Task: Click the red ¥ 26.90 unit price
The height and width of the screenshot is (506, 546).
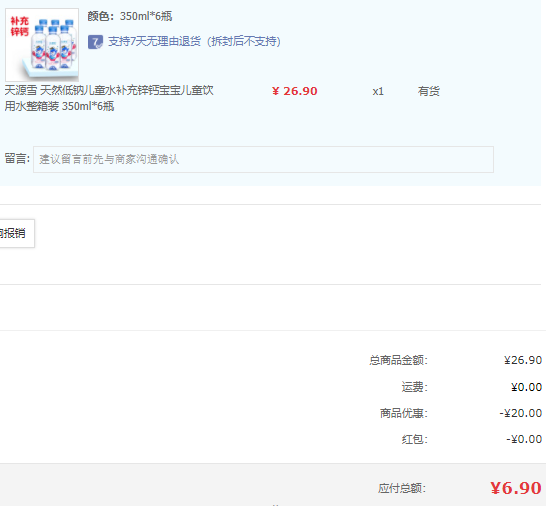Action: 295,91
